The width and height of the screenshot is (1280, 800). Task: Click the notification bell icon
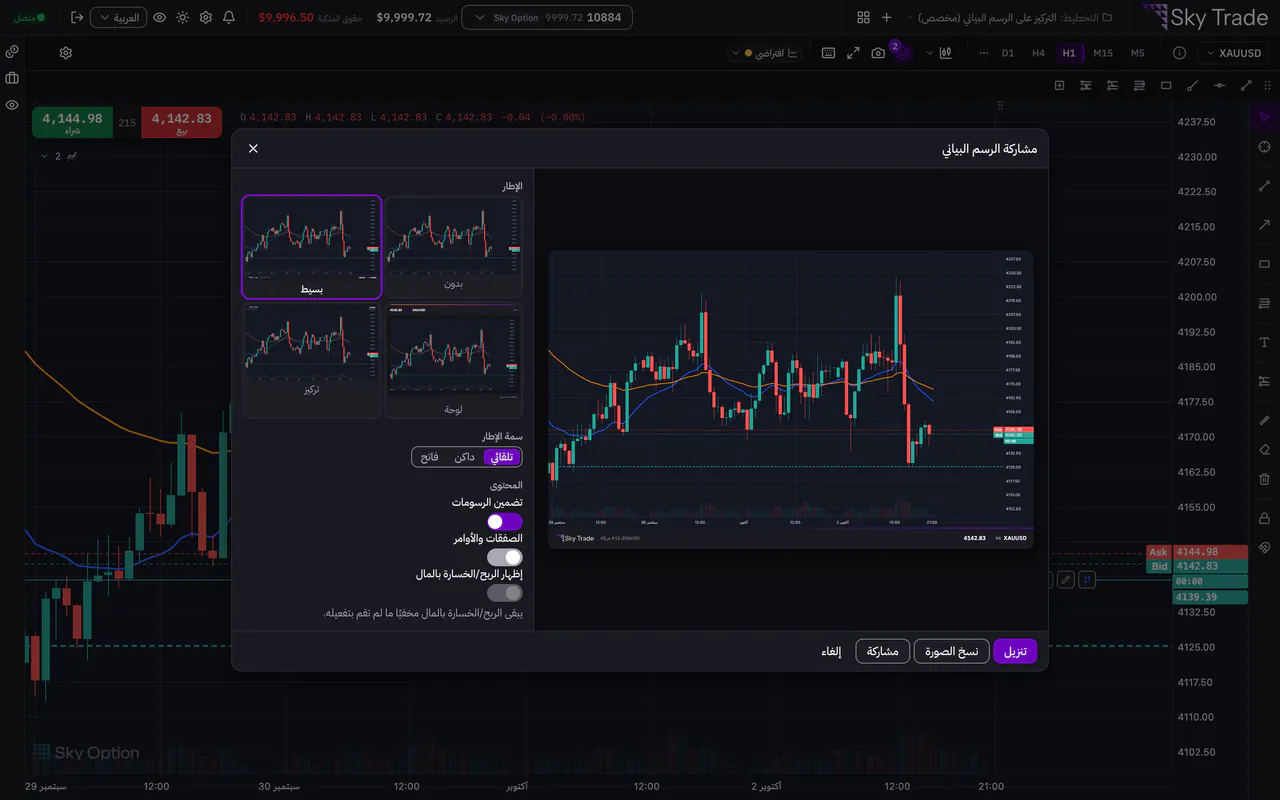pyautogui.click(x=229, y=17)
